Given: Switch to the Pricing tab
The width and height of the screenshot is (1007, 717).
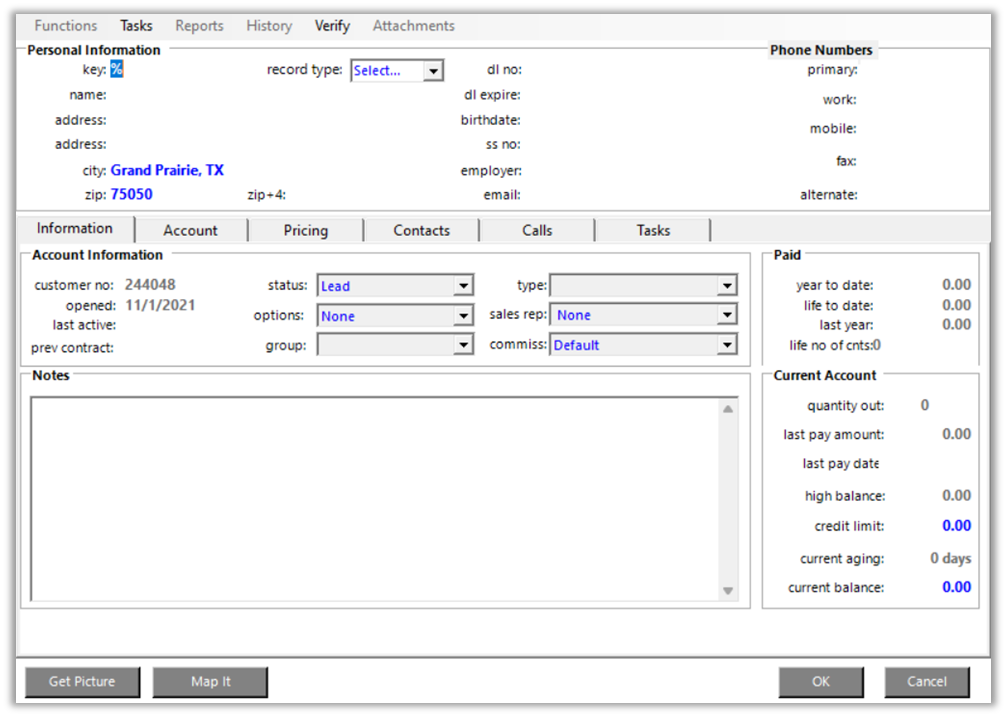Looking at the screenshot, I should [305, 230].
